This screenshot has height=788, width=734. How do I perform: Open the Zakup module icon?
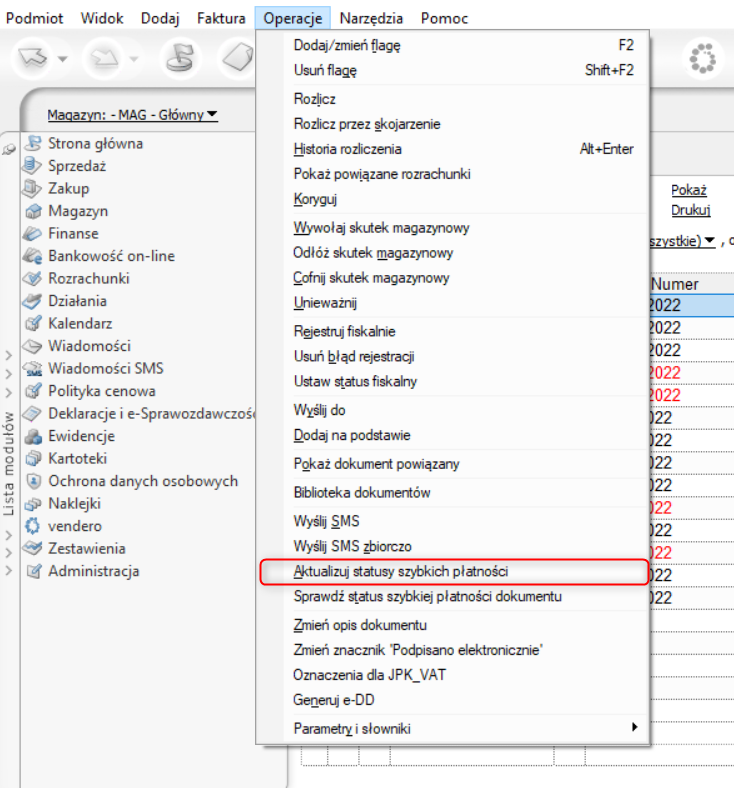tap(33, 188)
